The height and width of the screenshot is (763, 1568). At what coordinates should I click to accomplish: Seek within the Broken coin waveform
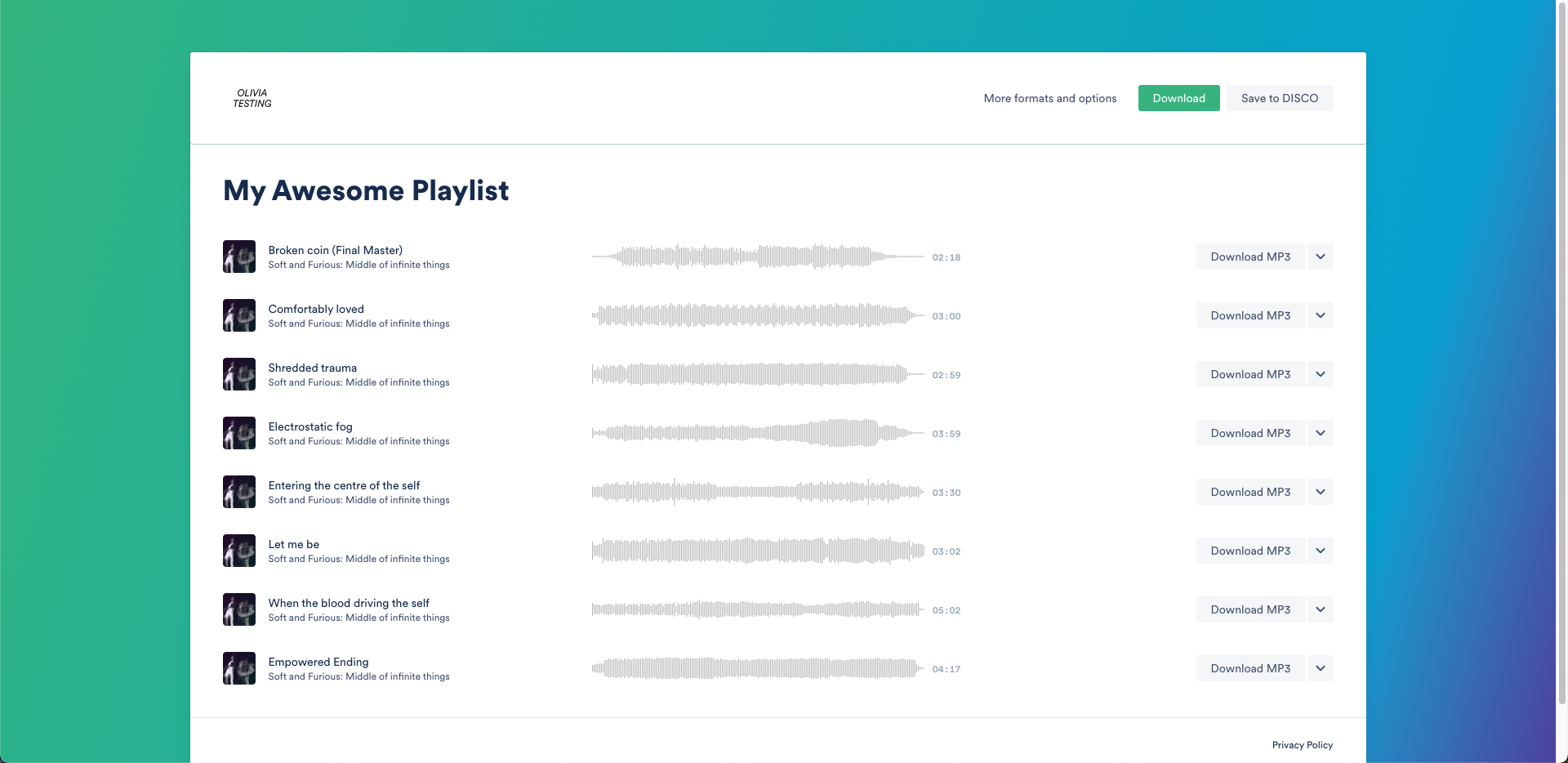click(759, 257)
